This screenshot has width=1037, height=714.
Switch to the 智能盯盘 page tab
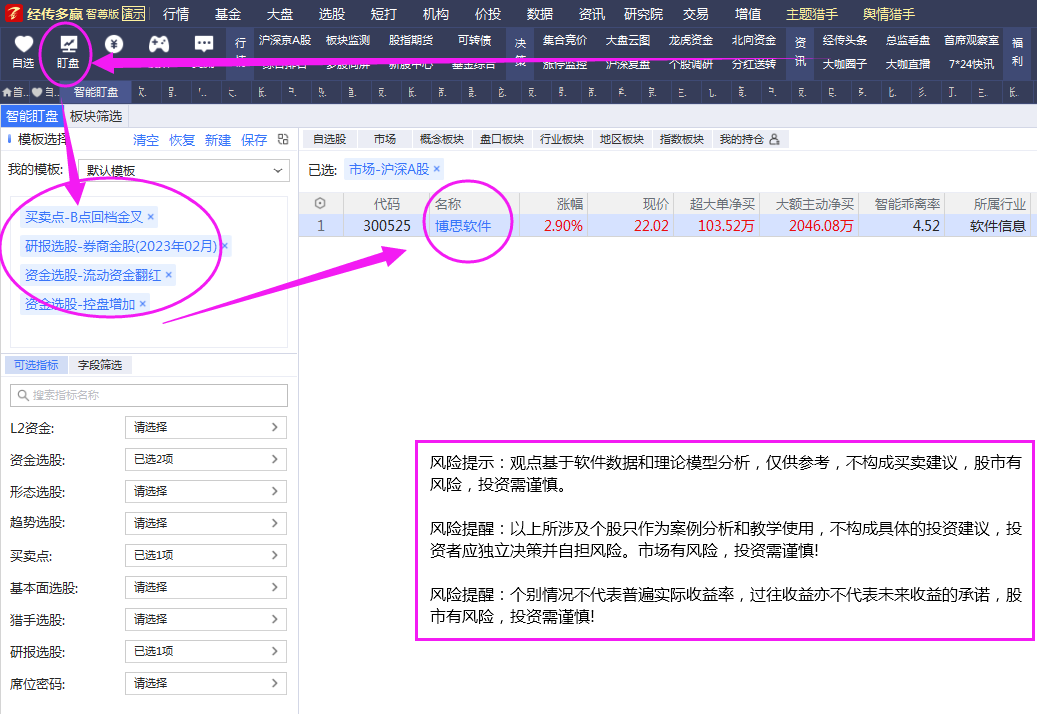tap(96, 93)
